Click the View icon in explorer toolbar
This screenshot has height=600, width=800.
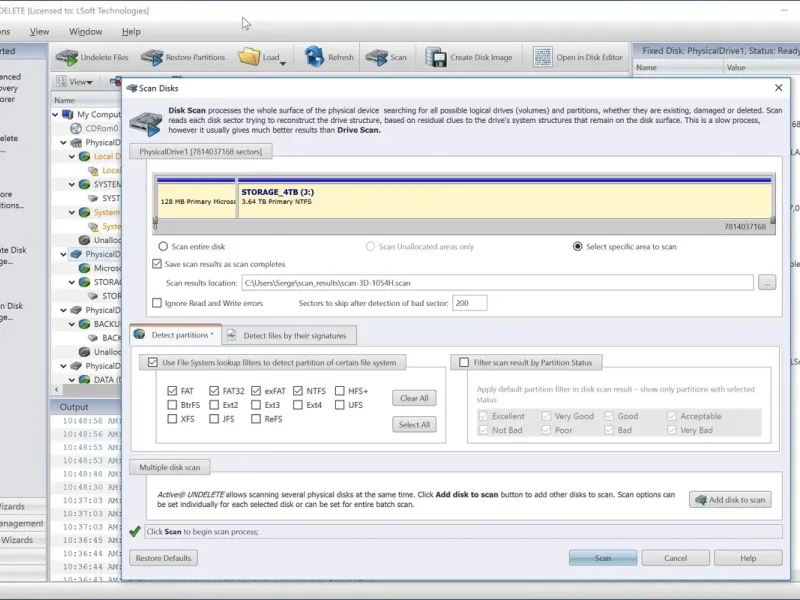point(61,81)
